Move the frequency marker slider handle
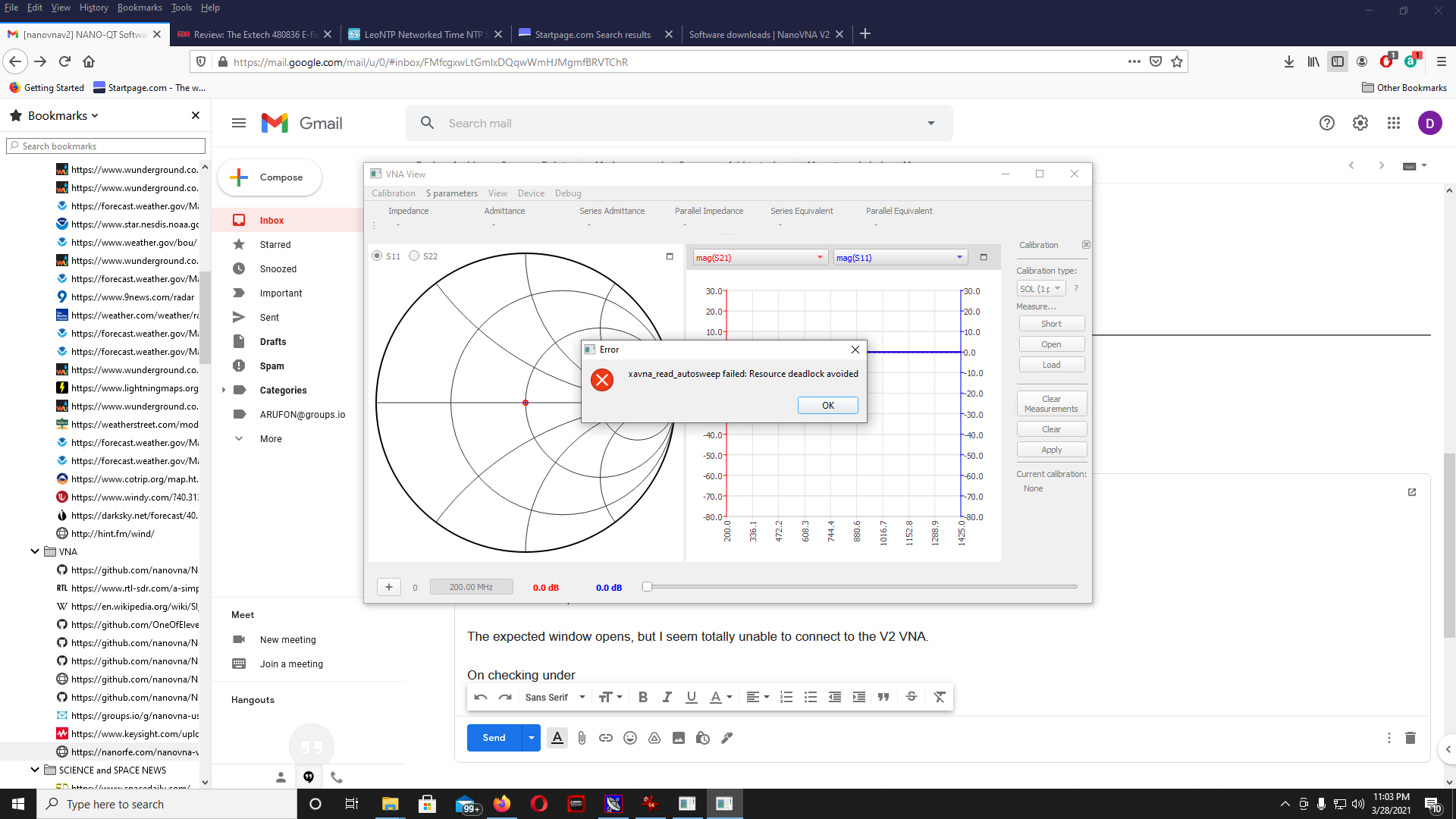This screenshot has width=1456, height=819. pos(647,586)
